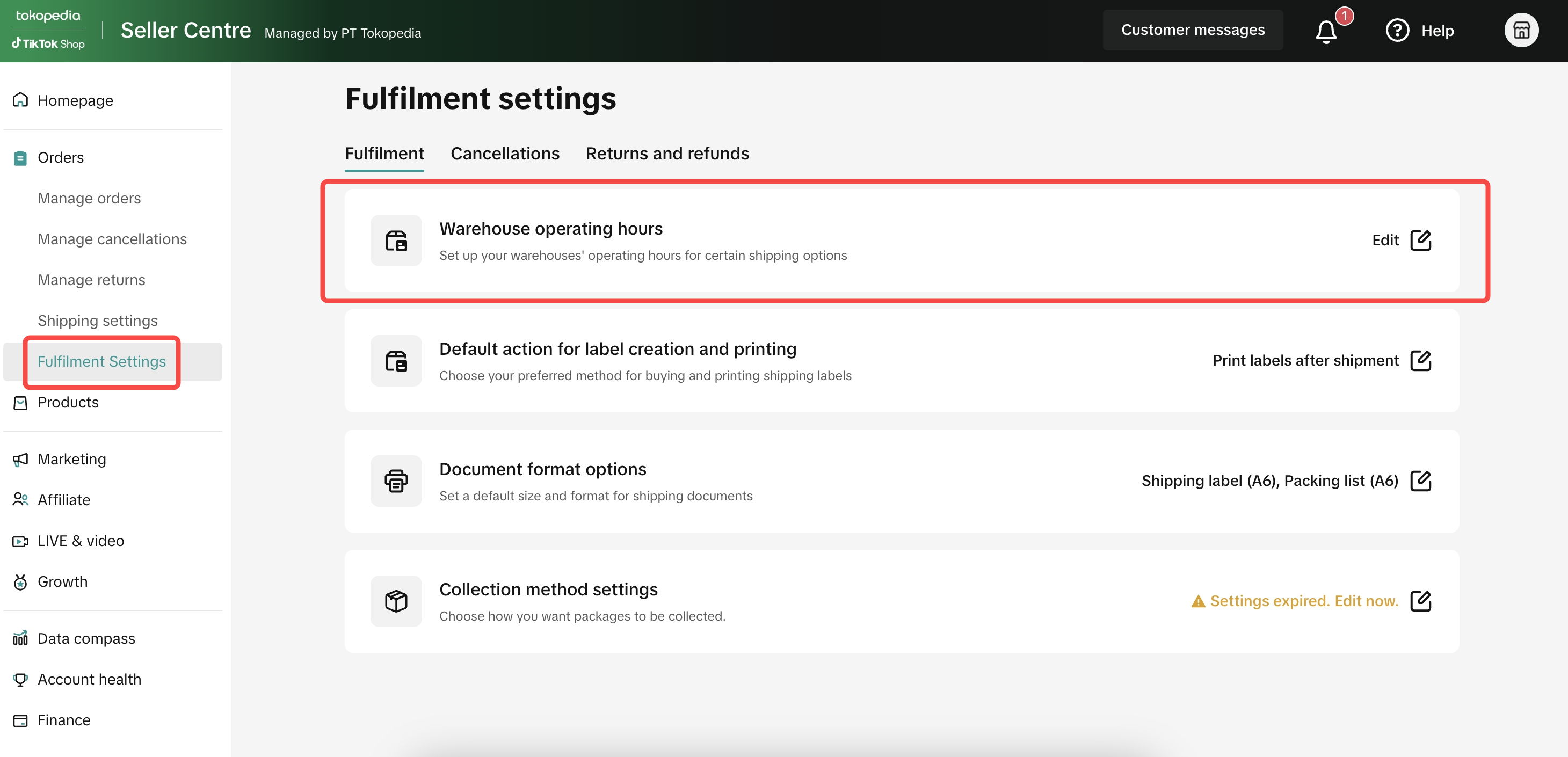1568x757 pixels.
Task: Click the package box icon in Collection method
Action: tap(396, 601)
